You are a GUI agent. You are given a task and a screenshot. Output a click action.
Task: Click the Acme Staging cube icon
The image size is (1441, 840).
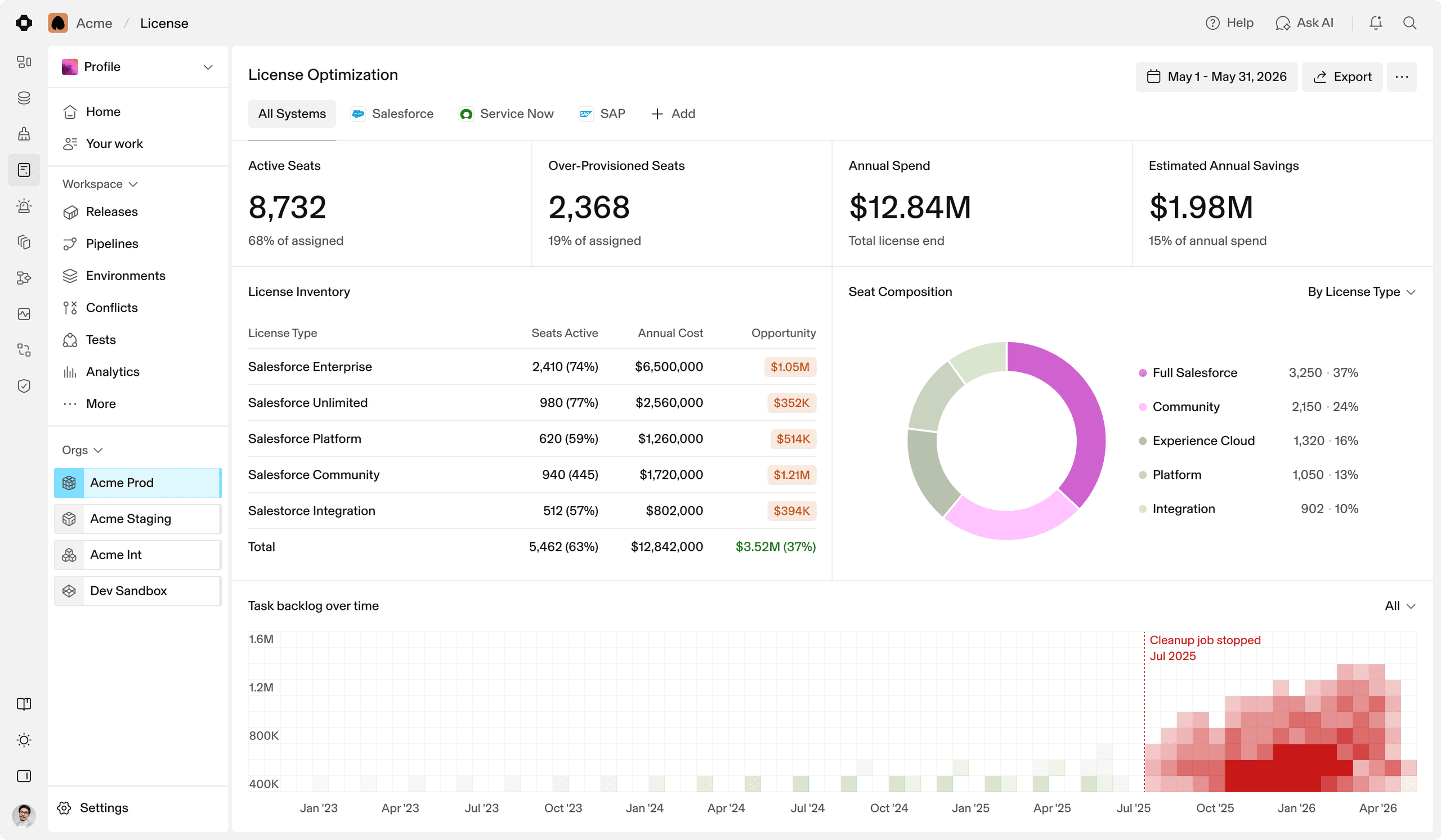[x=69, y=519]
